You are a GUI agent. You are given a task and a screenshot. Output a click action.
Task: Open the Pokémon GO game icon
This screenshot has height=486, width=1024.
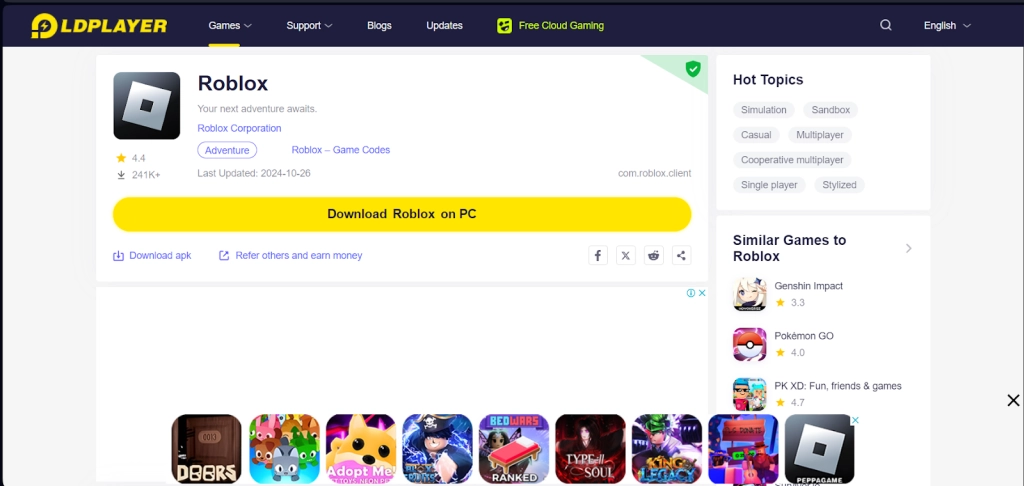click(x=750, y=344)
